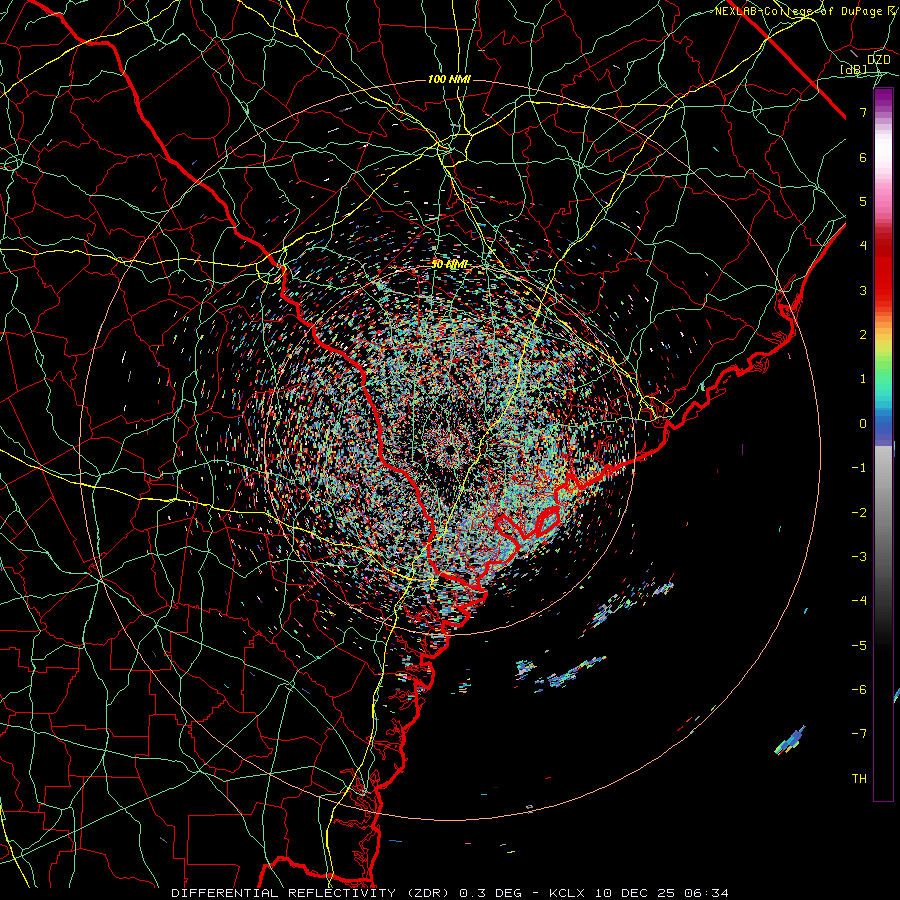
Task: Click the 3 value on the color scale
Action: tap(863, 290)
